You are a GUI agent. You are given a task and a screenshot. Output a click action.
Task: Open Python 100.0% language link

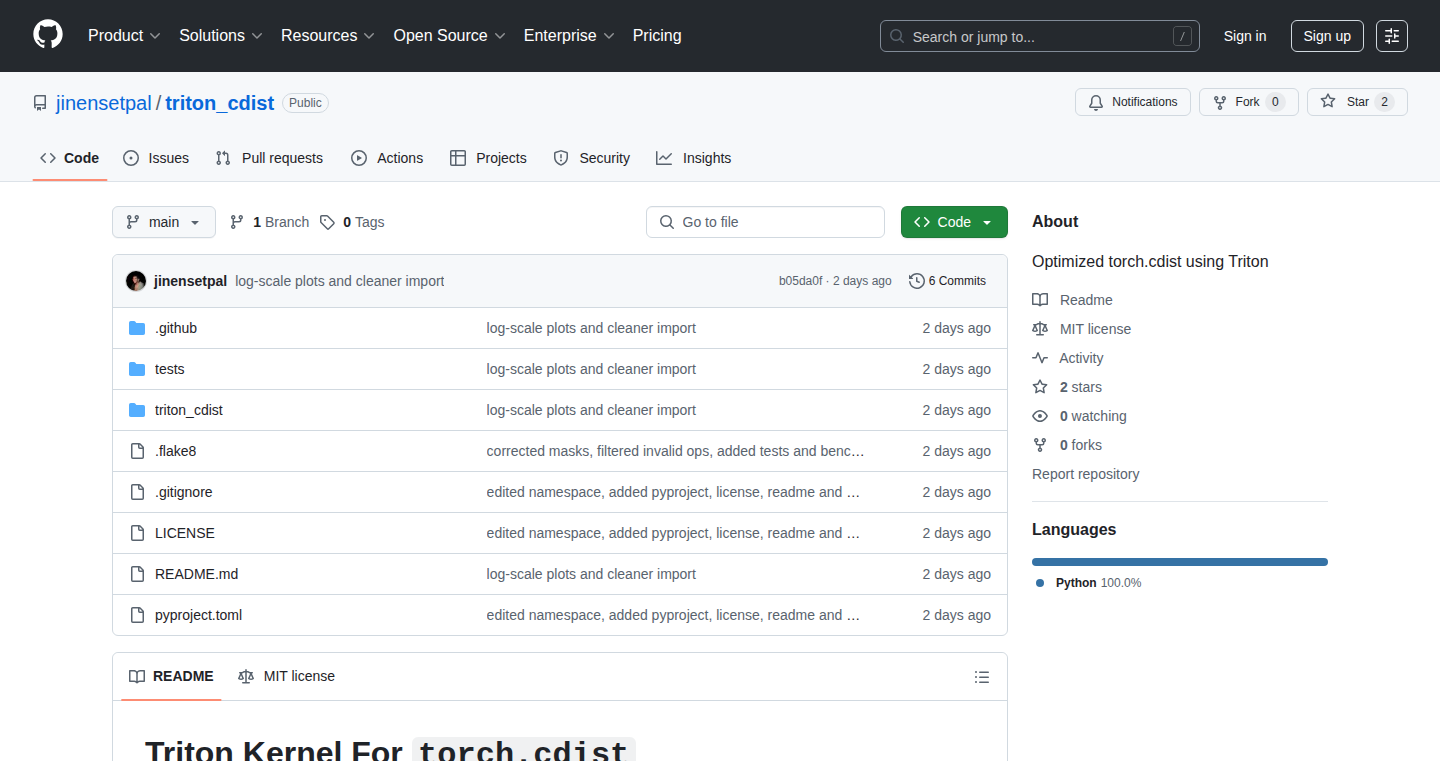tap(1089, 582)
